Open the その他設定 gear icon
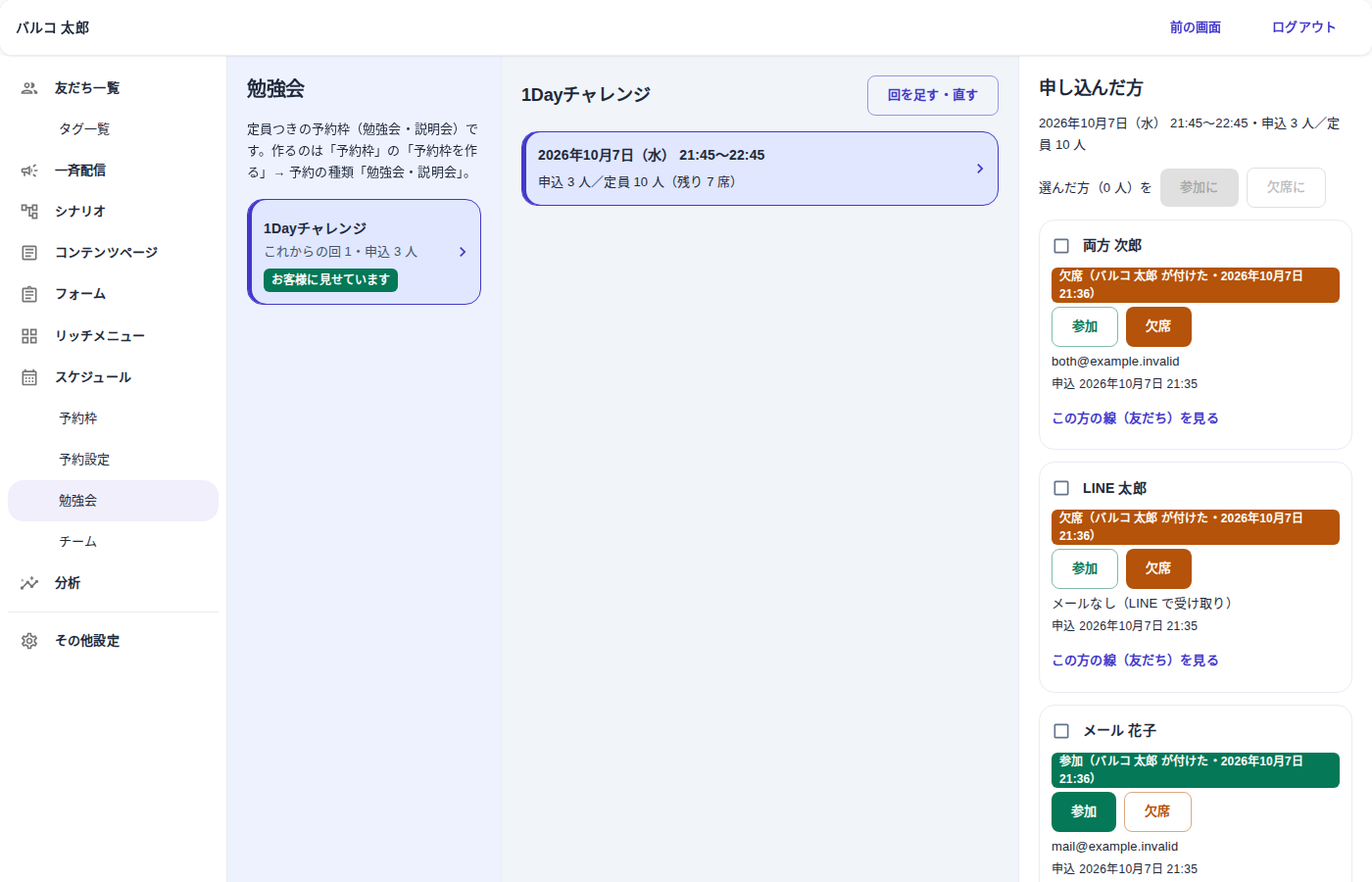The image size is (1372, 882). click(29, 641)
